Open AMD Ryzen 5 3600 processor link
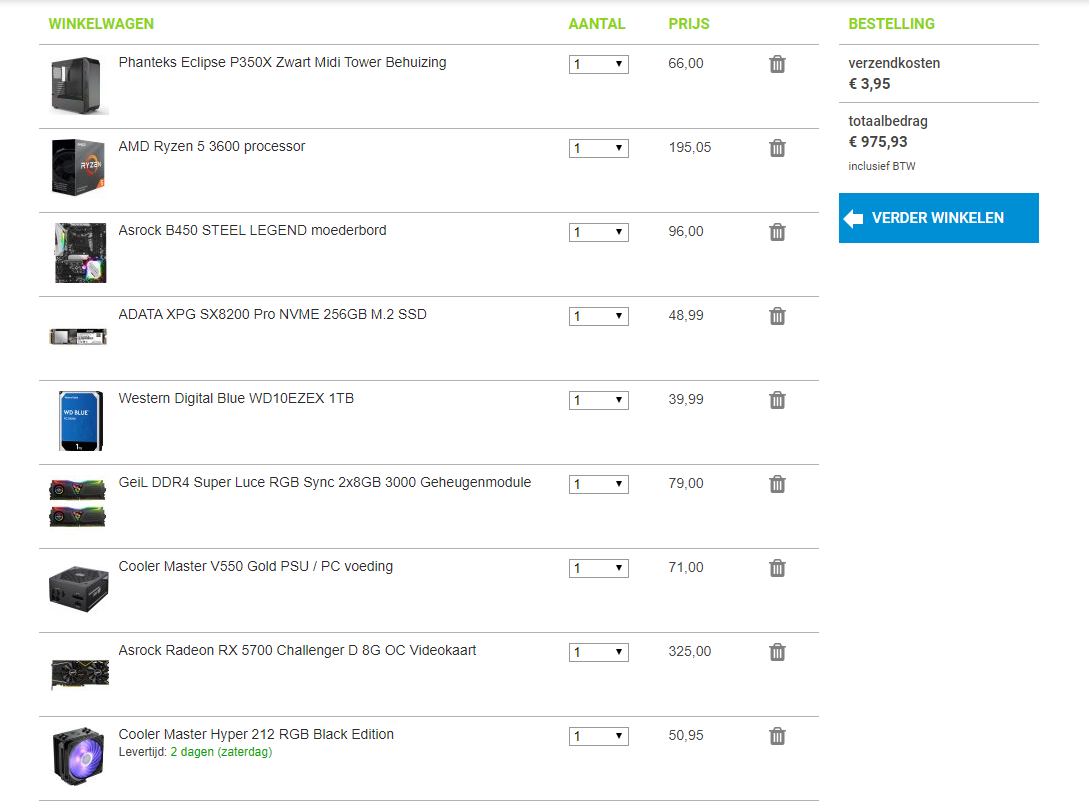The image size is (1089, 802). point(212,147)
